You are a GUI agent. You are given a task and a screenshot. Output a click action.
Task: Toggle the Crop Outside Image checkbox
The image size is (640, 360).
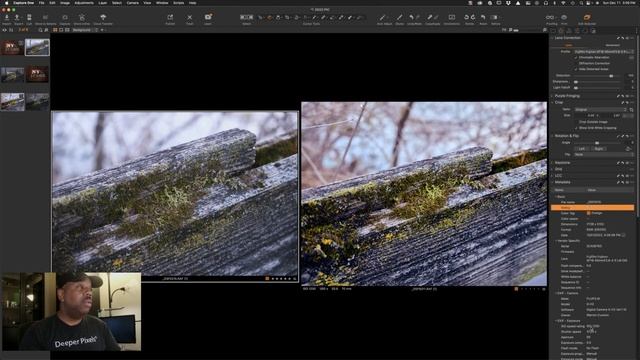(576, 122)
